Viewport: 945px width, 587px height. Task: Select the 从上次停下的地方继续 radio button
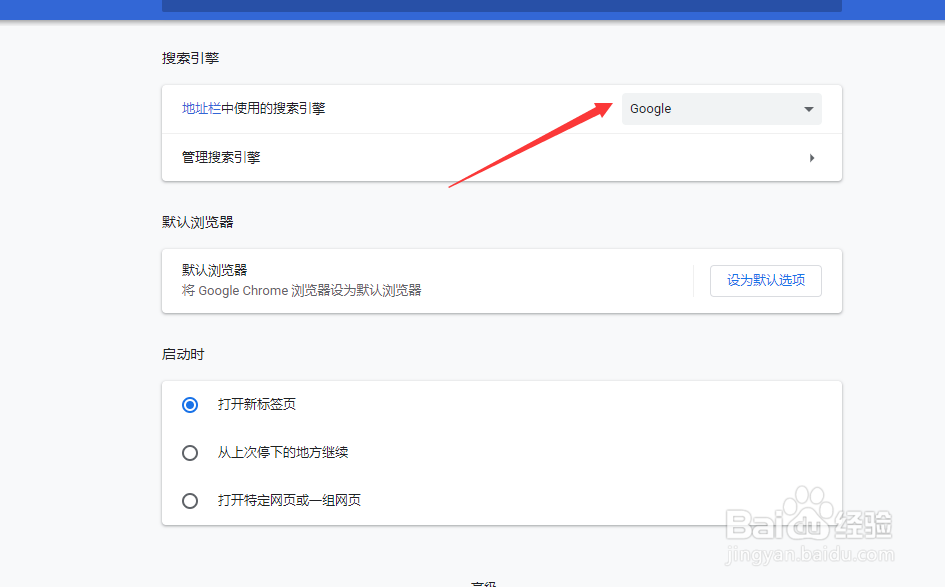coord(190,453)
